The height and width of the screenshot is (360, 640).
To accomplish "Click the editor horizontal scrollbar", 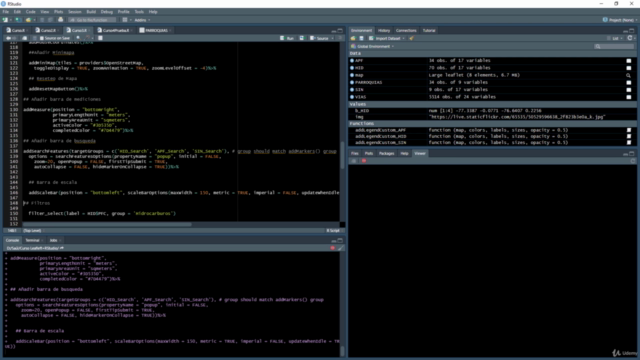I will click(107, 224).
